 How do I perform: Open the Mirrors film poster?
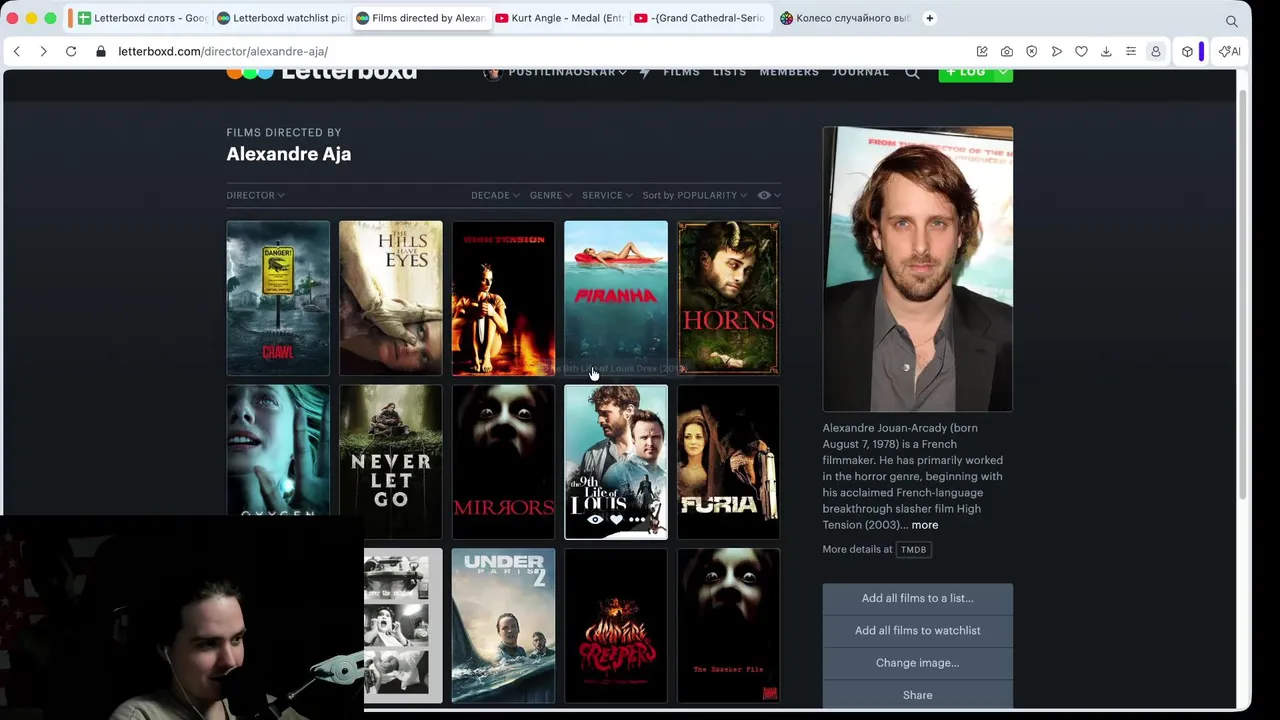(503, 462)
